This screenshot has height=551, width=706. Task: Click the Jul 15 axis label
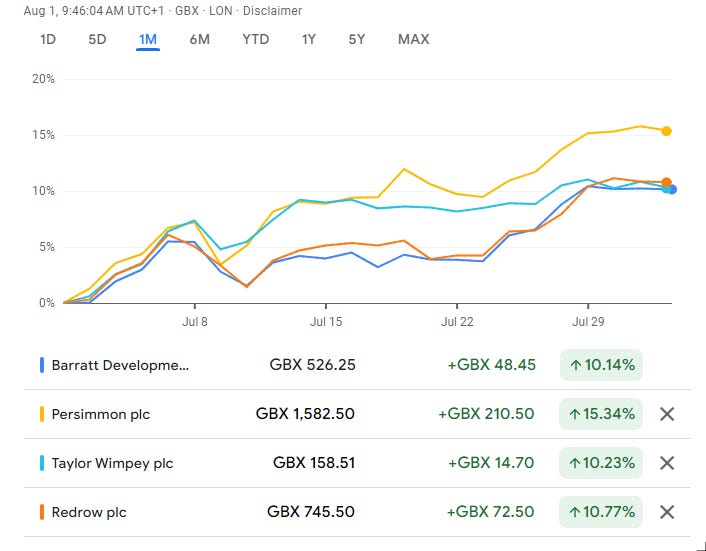tap(326, 322)
